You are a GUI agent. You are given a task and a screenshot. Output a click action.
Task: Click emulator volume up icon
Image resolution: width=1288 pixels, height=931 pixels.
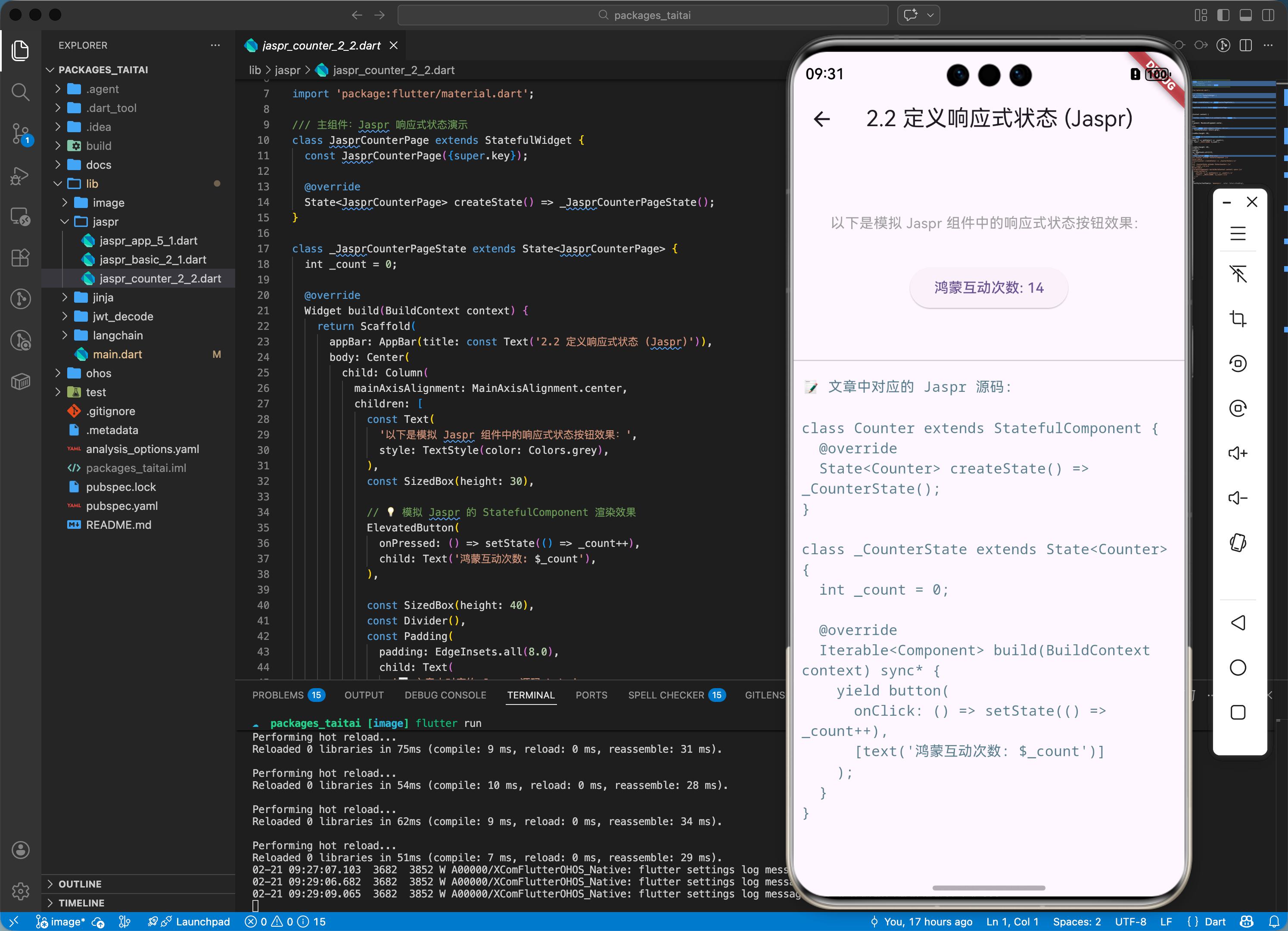(x=1238, y=453)
